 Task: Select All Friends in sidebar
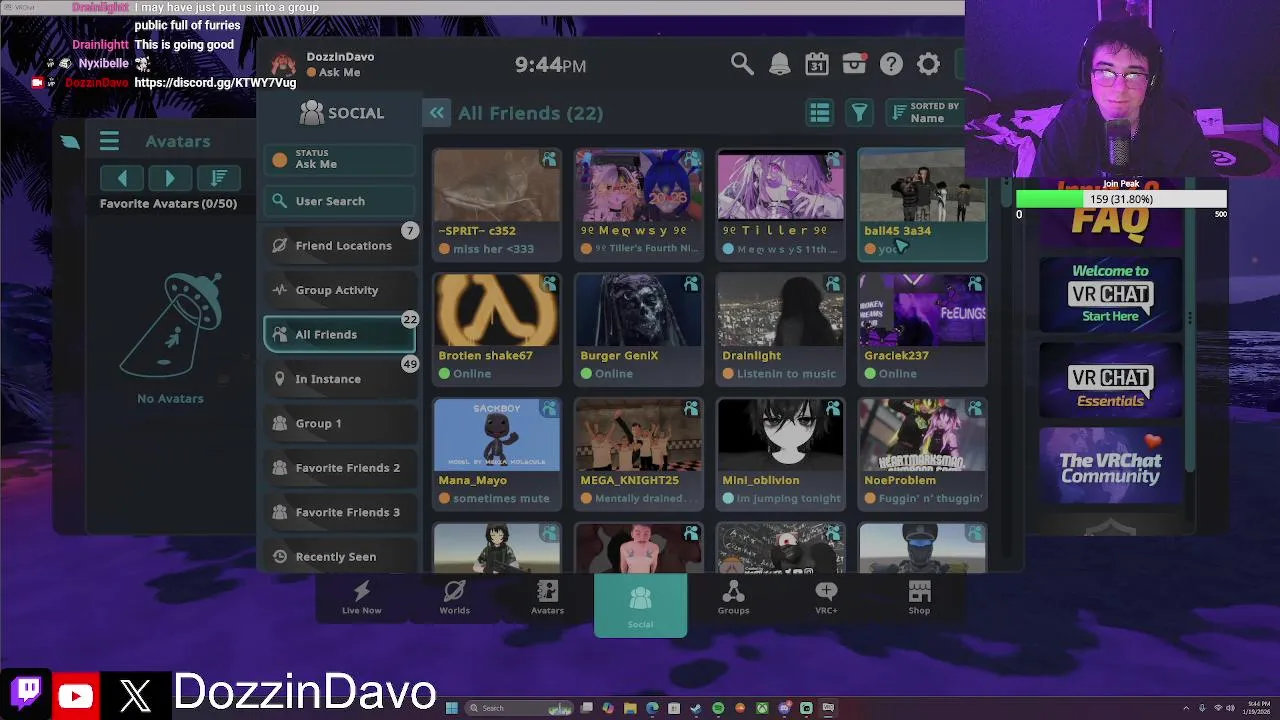click(x=340, y=334)
